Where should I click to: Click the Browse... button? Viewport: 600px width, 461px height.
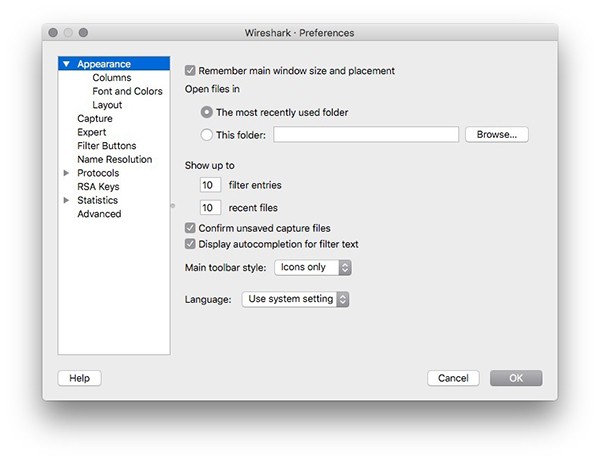[497, 135]
